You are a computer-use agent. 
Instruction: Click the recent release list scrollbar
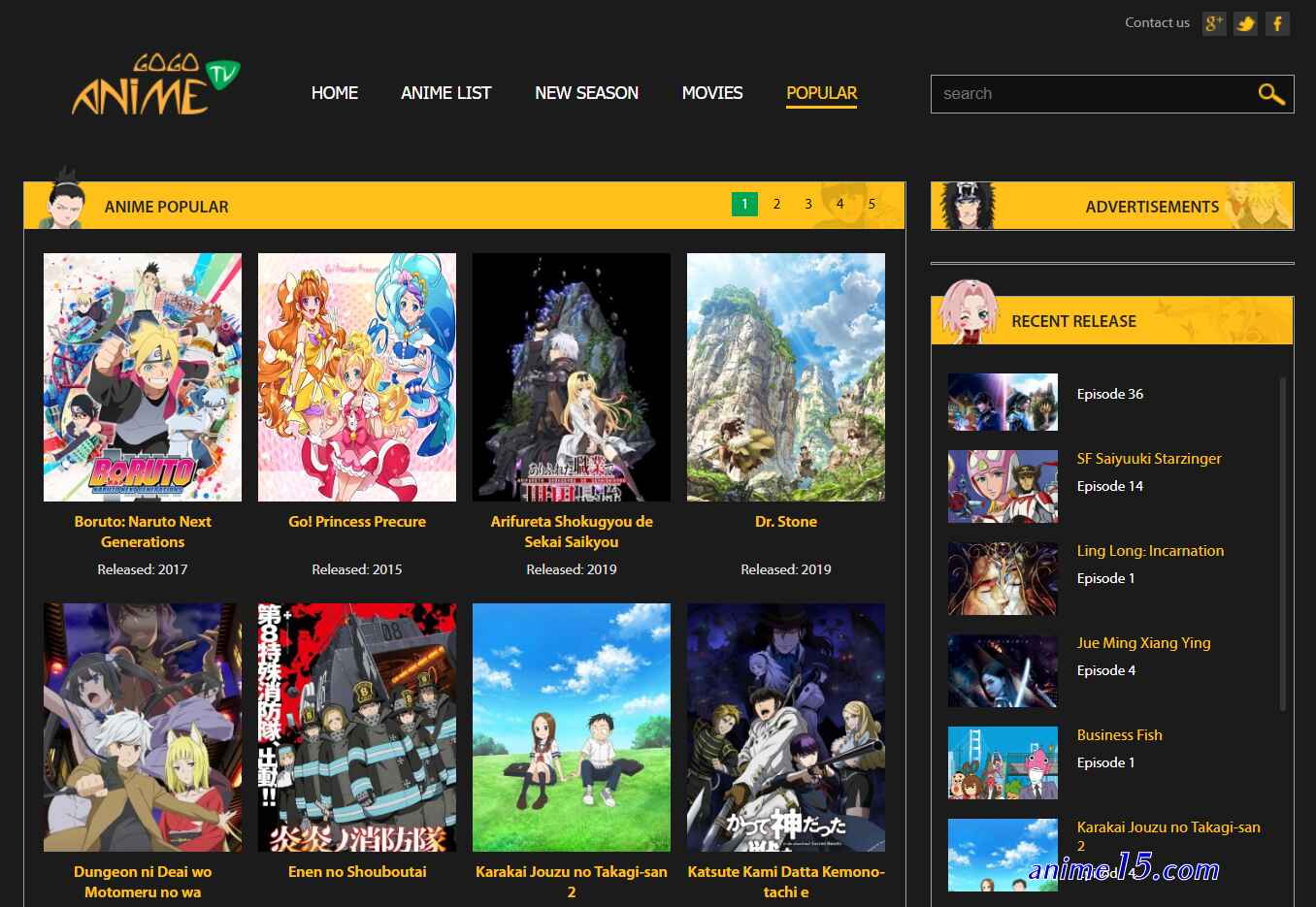pos(1283,543)
